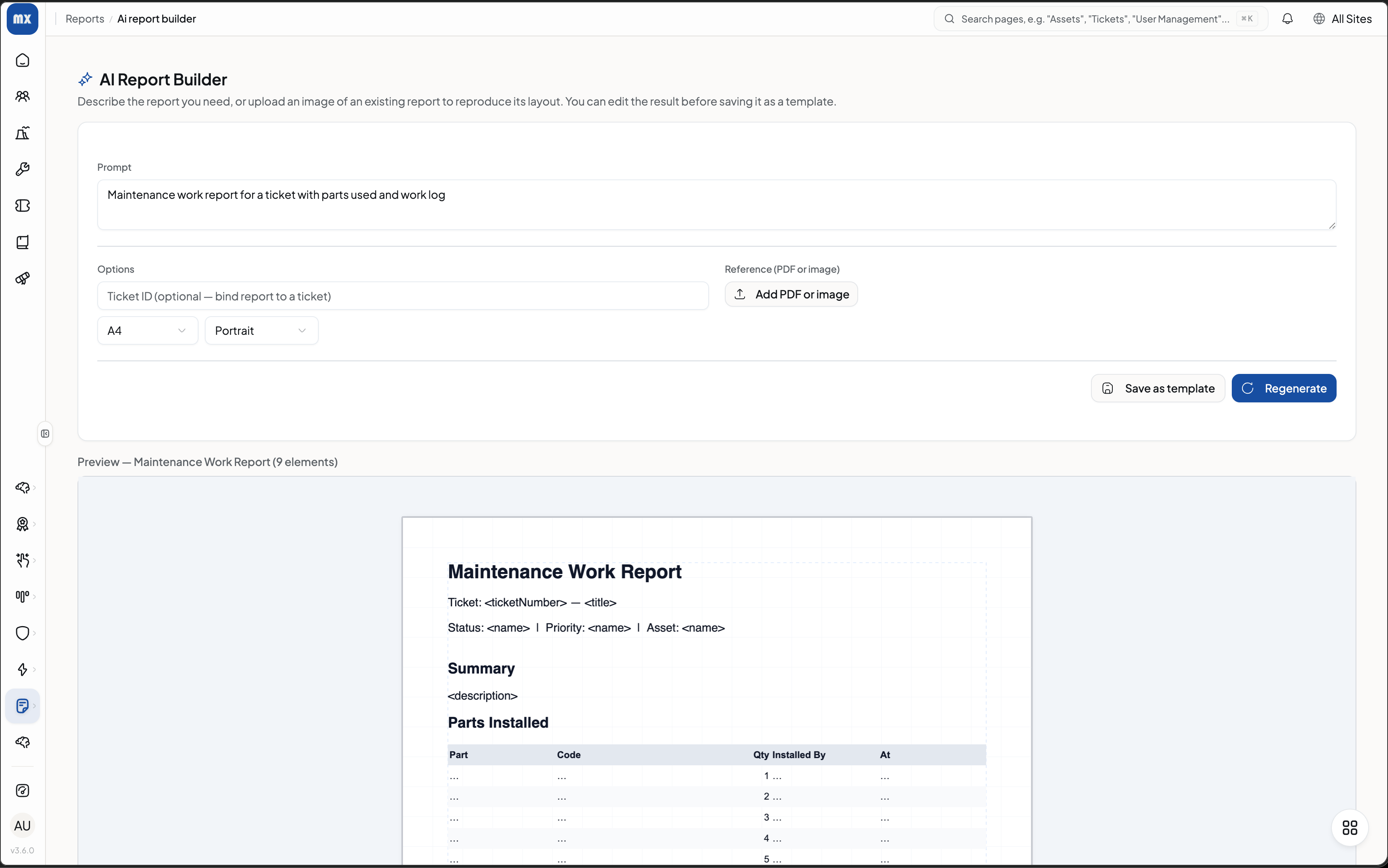Click the 'AI Report Builder' page heading
The width and height of the screenshot is (1388, 868).
coord(163,79)
